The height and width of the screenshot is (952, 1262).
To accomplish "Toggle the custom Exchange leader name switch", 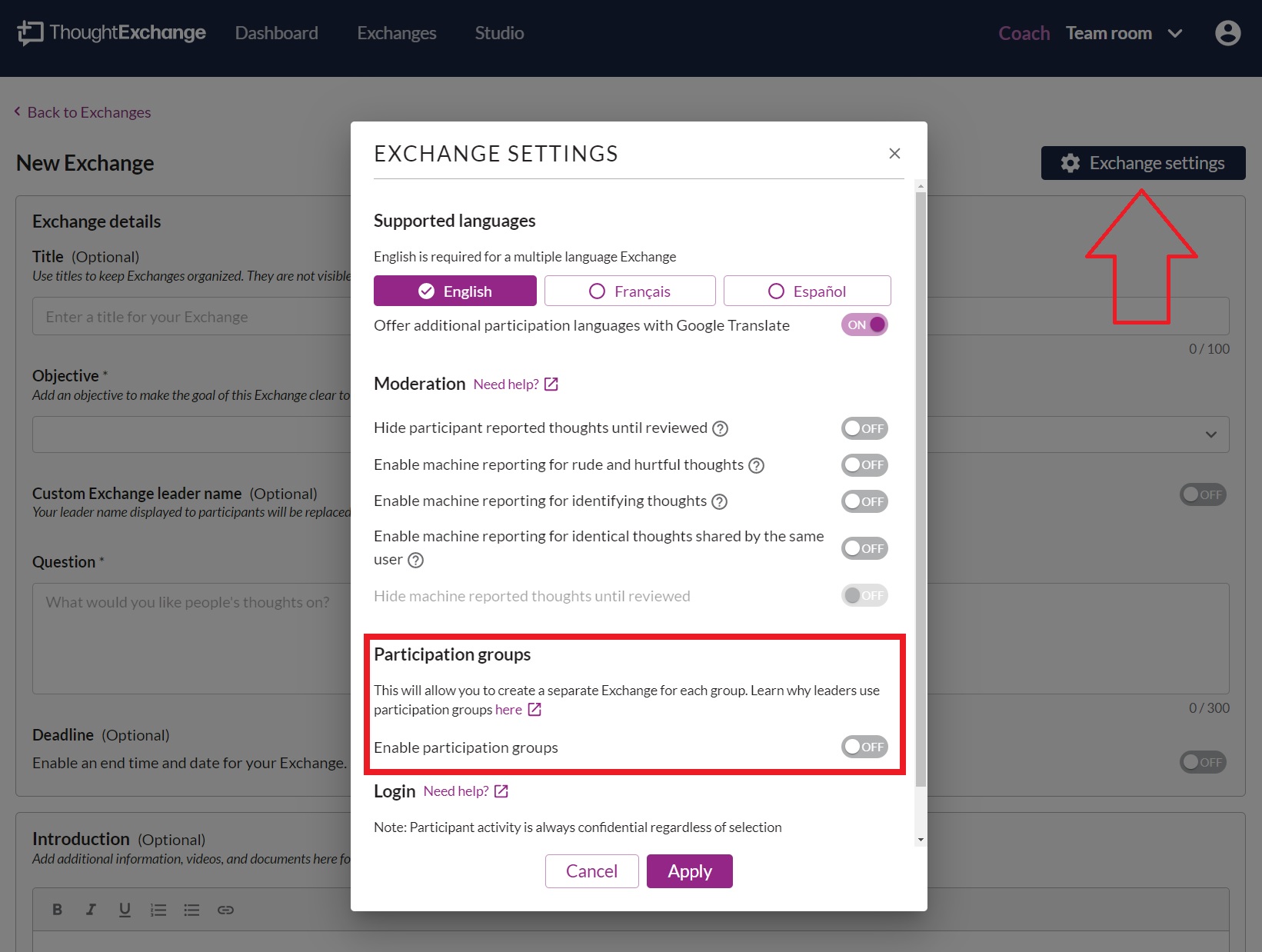I will click(x=1203, y=494).
